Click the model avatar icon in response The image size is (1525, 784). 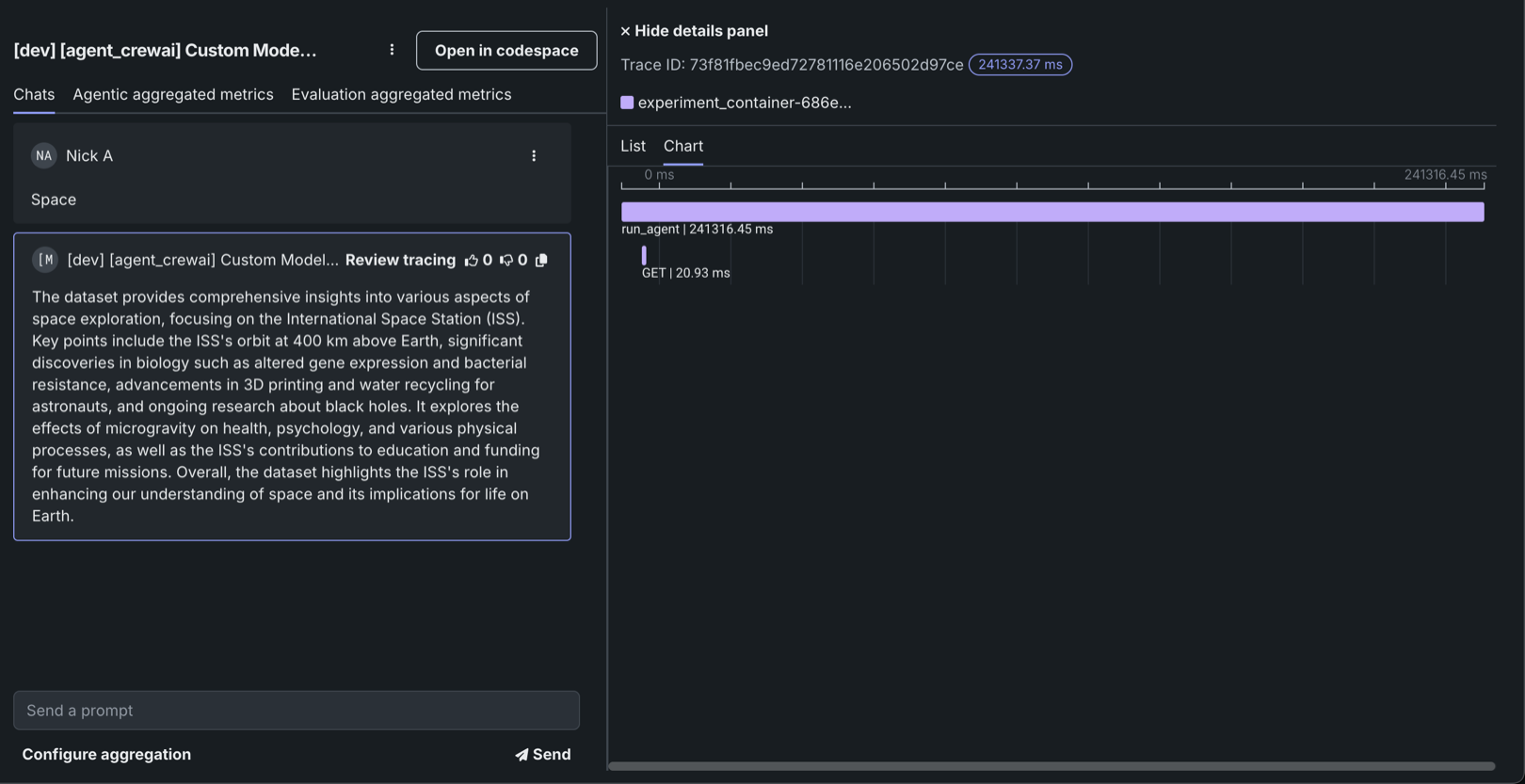[x=45, y=261]
